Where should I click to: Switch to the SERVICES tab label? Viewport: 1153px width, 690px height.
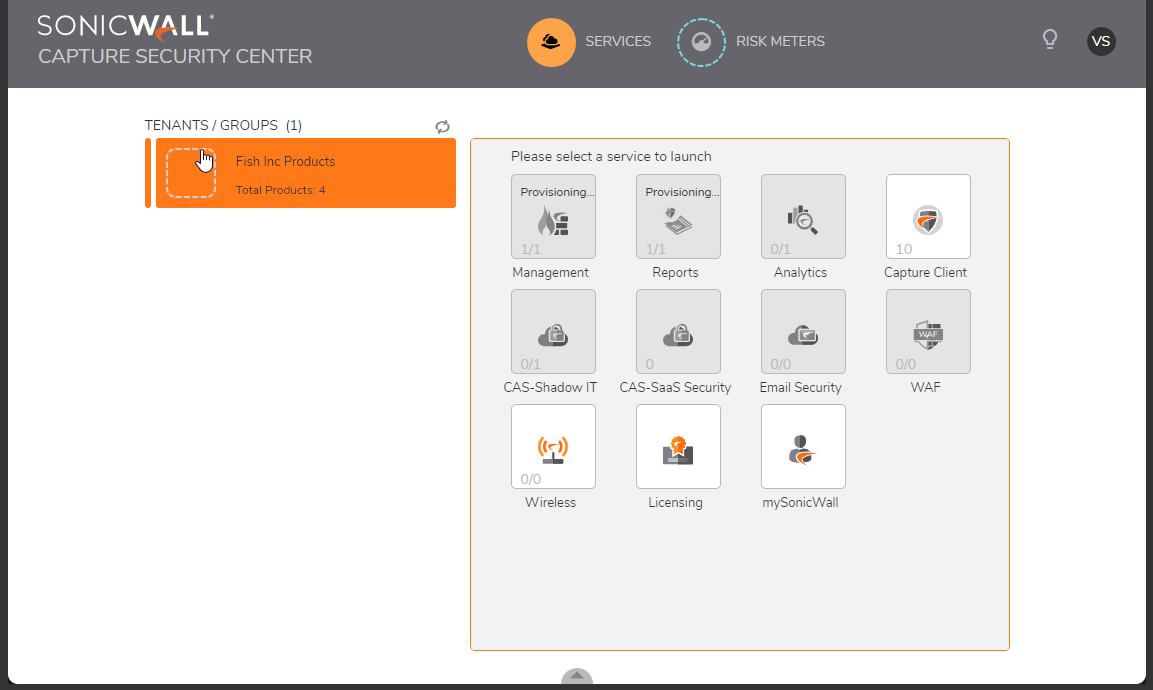(618, 41)
